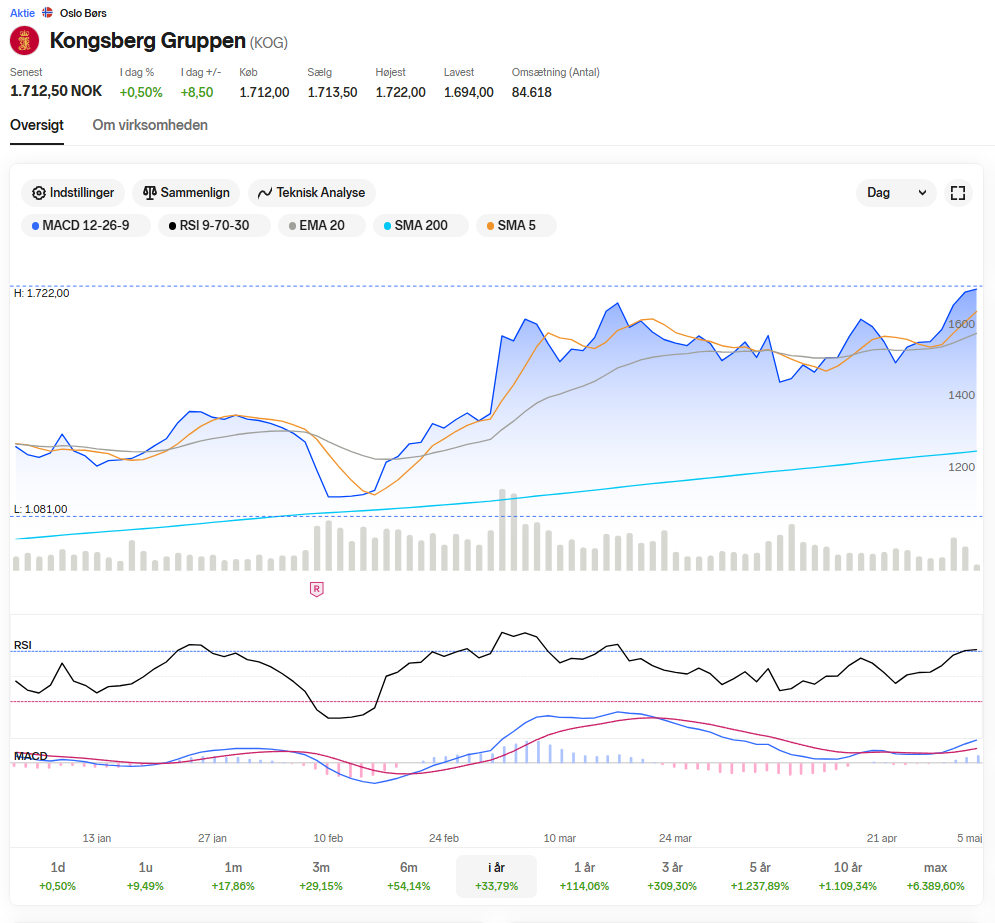Click the Kongsberg Gruppen company logo
This screenshot has height=923, width=995.
point(25,41)
